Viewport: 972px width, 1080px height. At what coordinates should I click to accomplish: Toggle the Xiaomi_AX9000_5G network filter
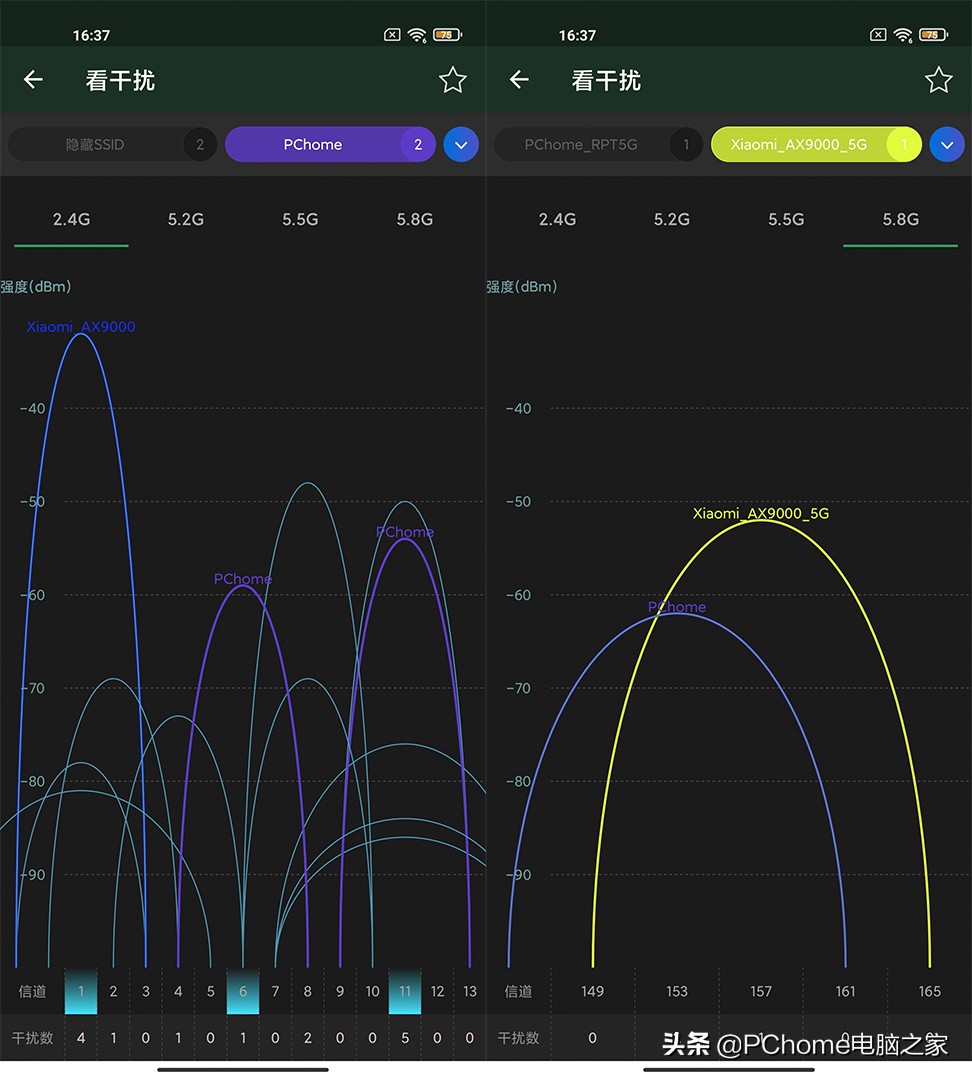pyautogui.click(x=816, y=144)
